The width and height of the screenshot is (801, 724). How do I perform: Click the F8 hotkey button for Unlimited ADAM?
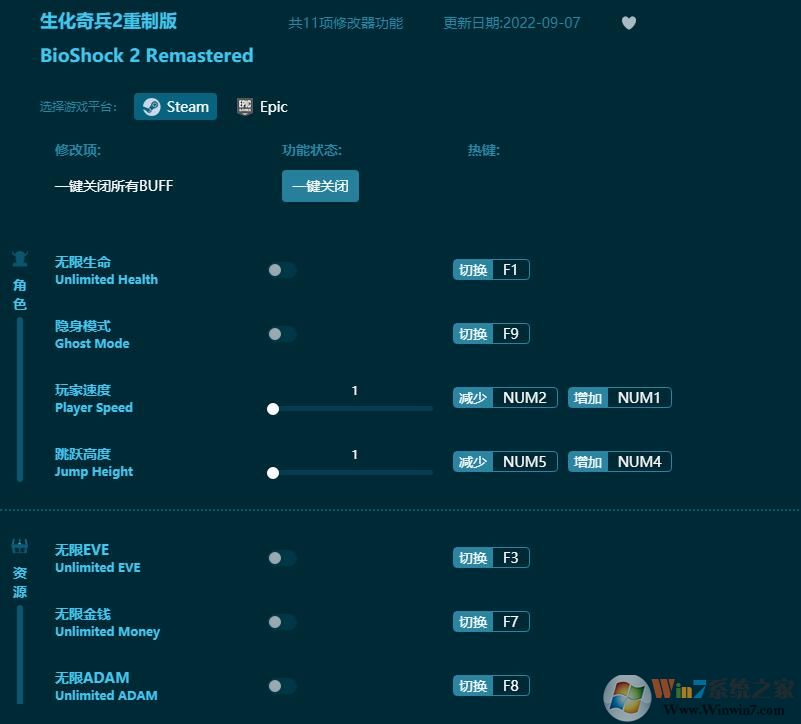click(490, 686)
